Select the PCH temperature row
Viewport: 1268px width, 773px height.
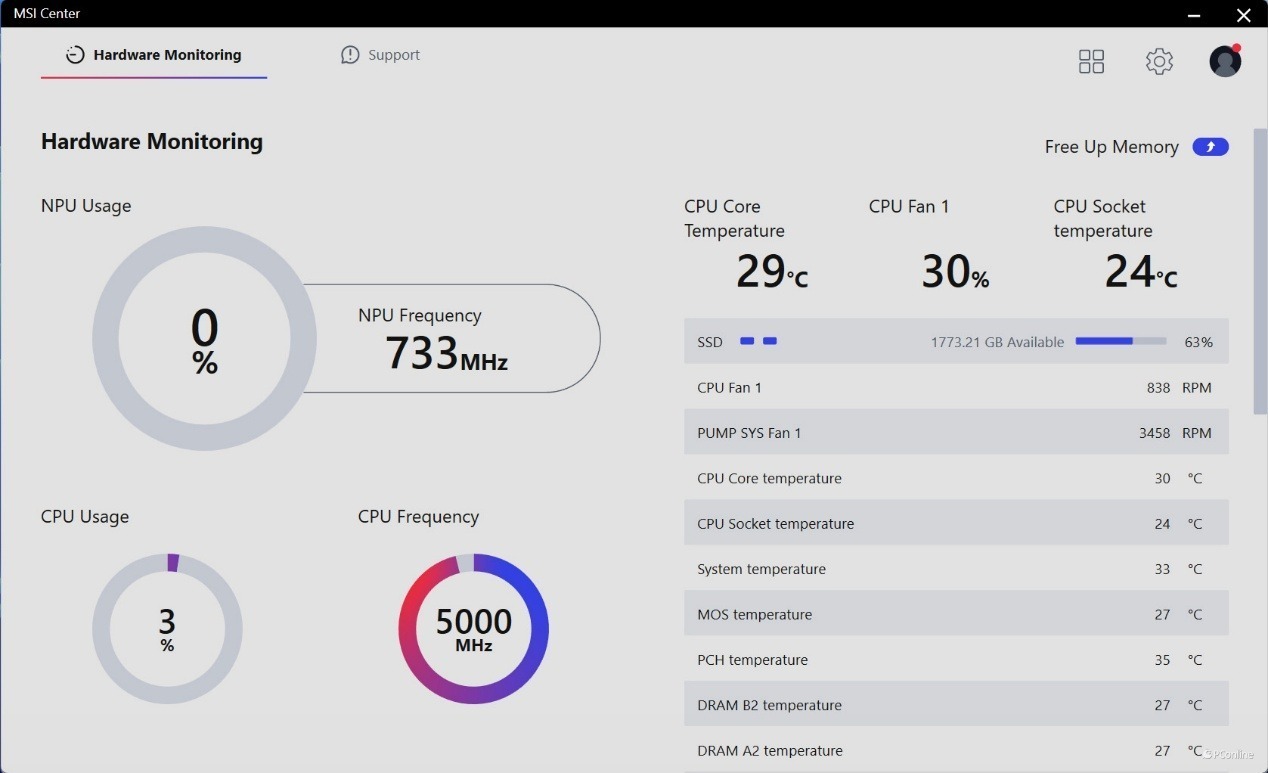pos(955,660)
